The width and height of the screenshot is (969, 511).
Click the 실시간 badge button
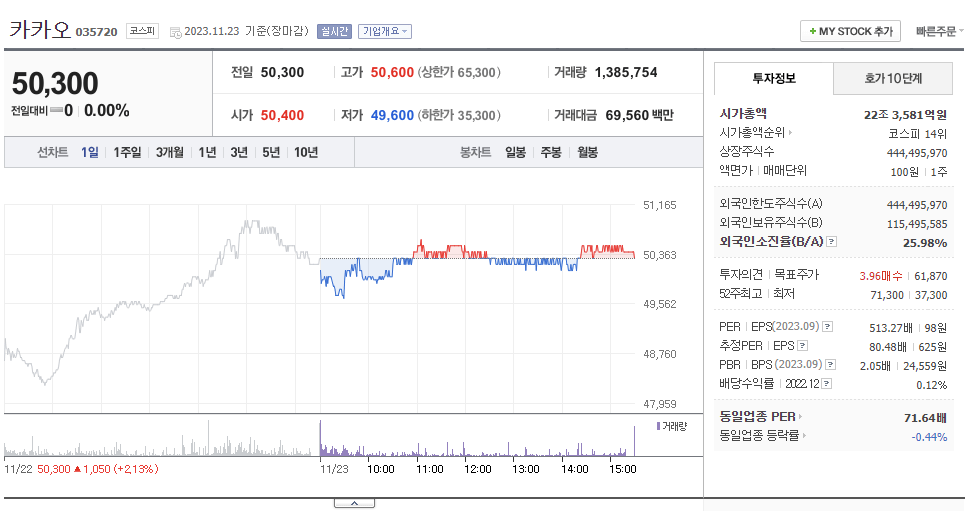(334, 32)
